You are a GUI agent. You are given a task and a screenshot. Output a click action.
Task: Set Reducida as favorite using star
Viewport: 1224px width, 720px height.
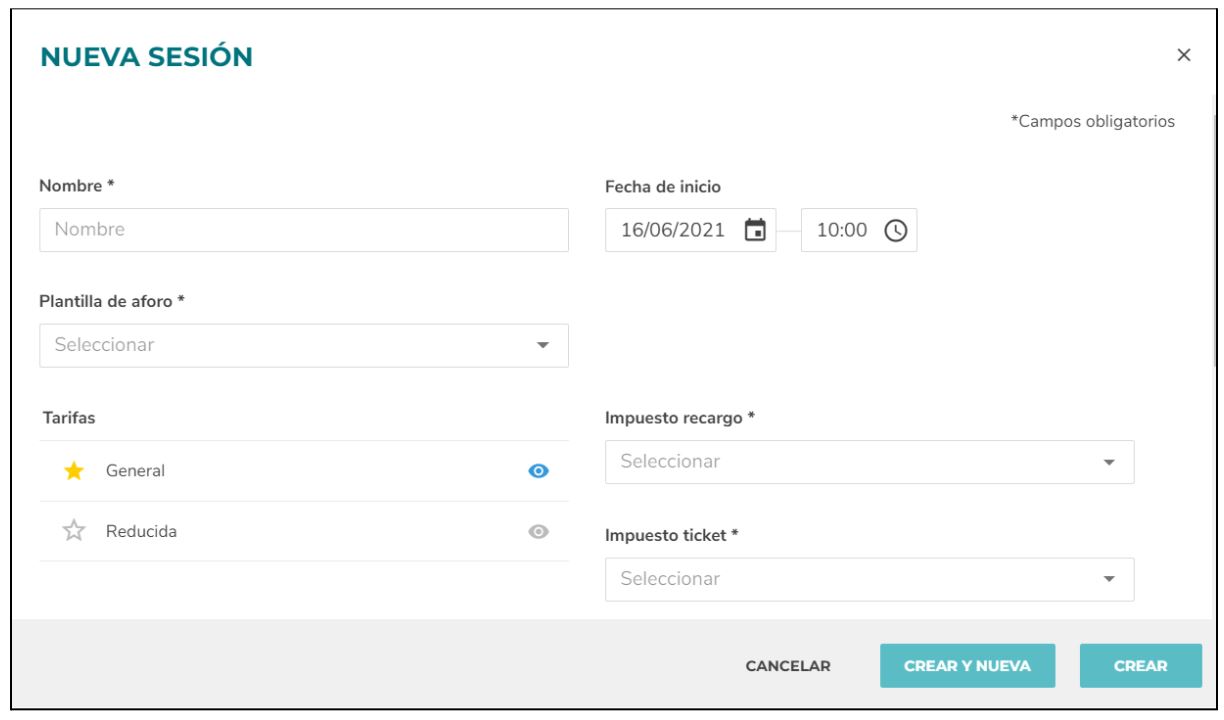pos(74,532)
